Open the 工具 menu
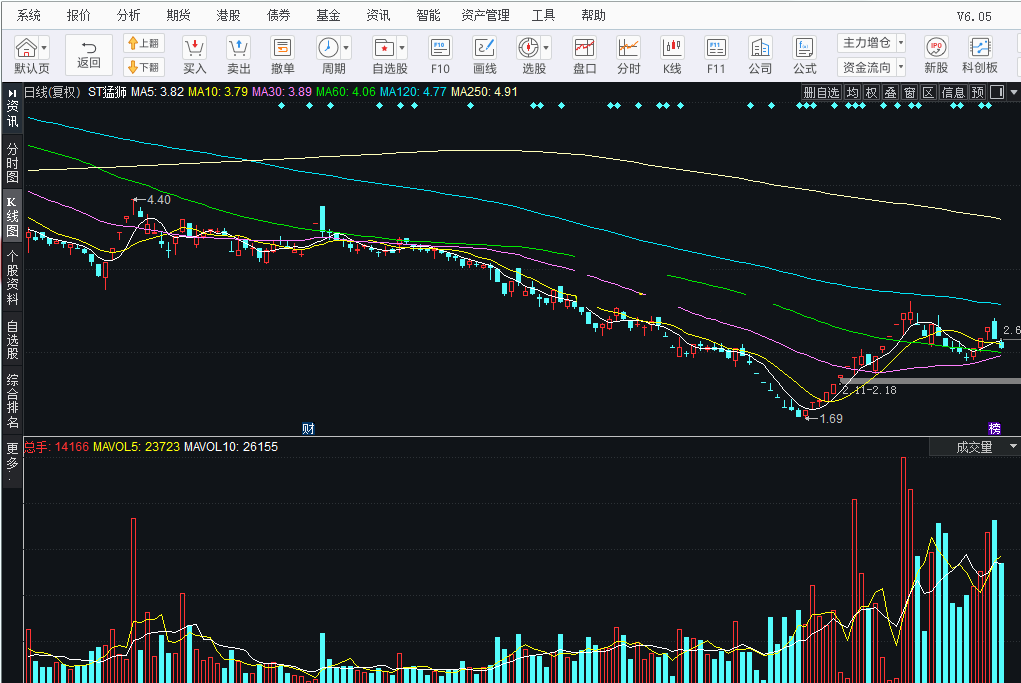The height and width of the screenshot is (683, 1021). pyautogui.click(x=544, y=15)
